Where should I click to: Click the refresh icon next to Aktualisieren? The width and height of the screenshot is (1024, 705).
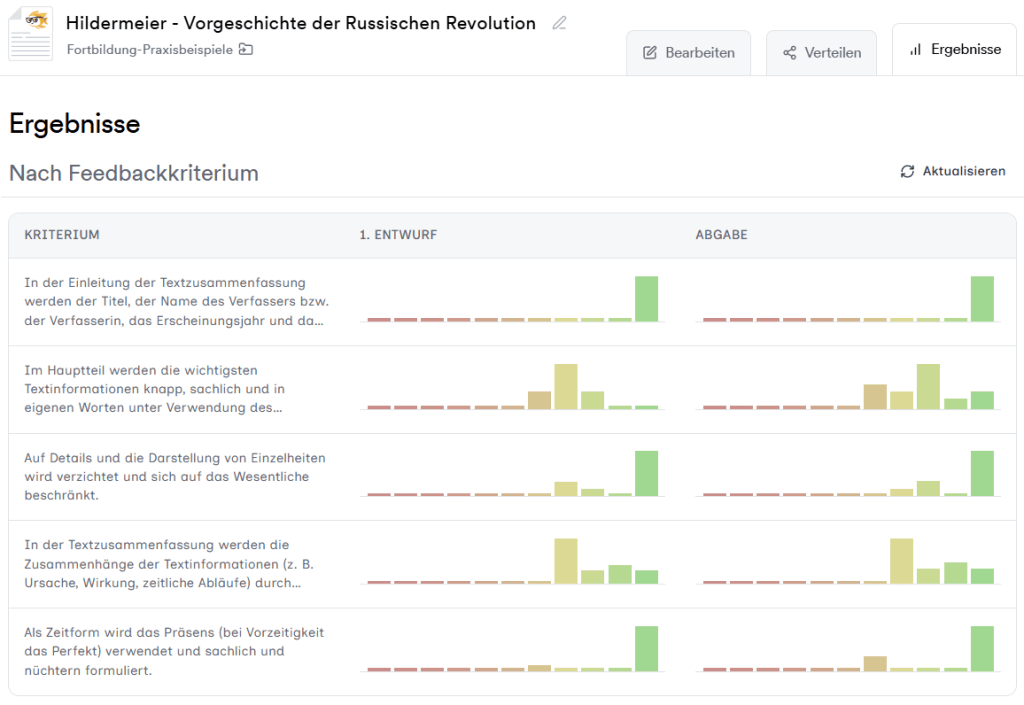(906, 171)
